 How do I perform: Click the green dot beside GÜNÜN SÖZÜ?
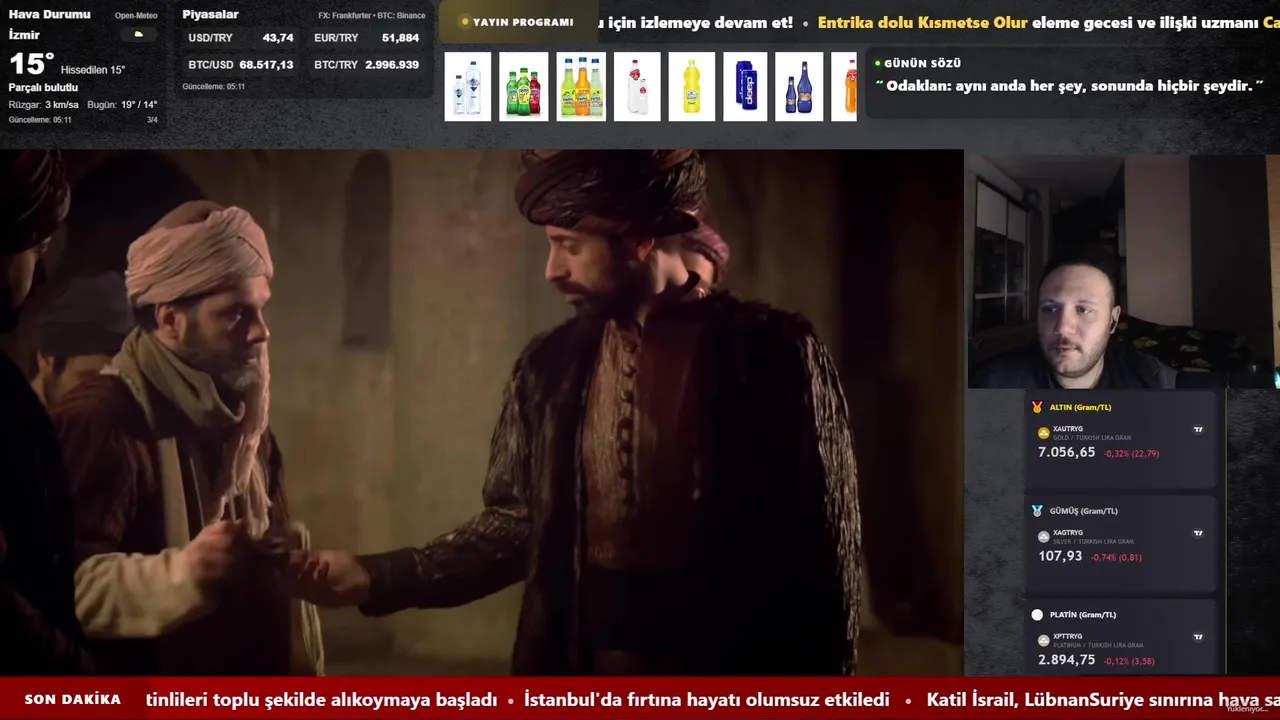pyautogui.click(x=878, y=63)
